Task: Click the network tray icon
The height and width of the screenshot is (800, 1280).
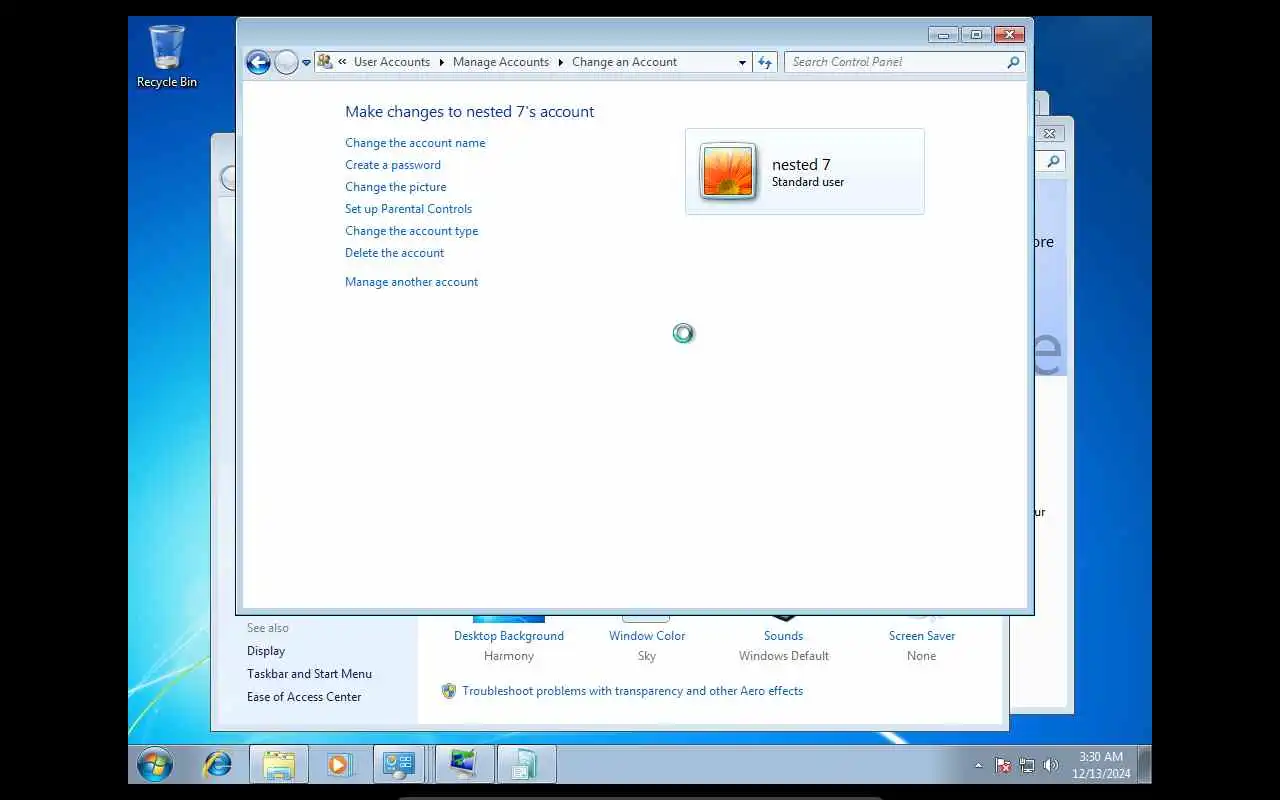Action: pyautogui.click(x=1027, y=766)
